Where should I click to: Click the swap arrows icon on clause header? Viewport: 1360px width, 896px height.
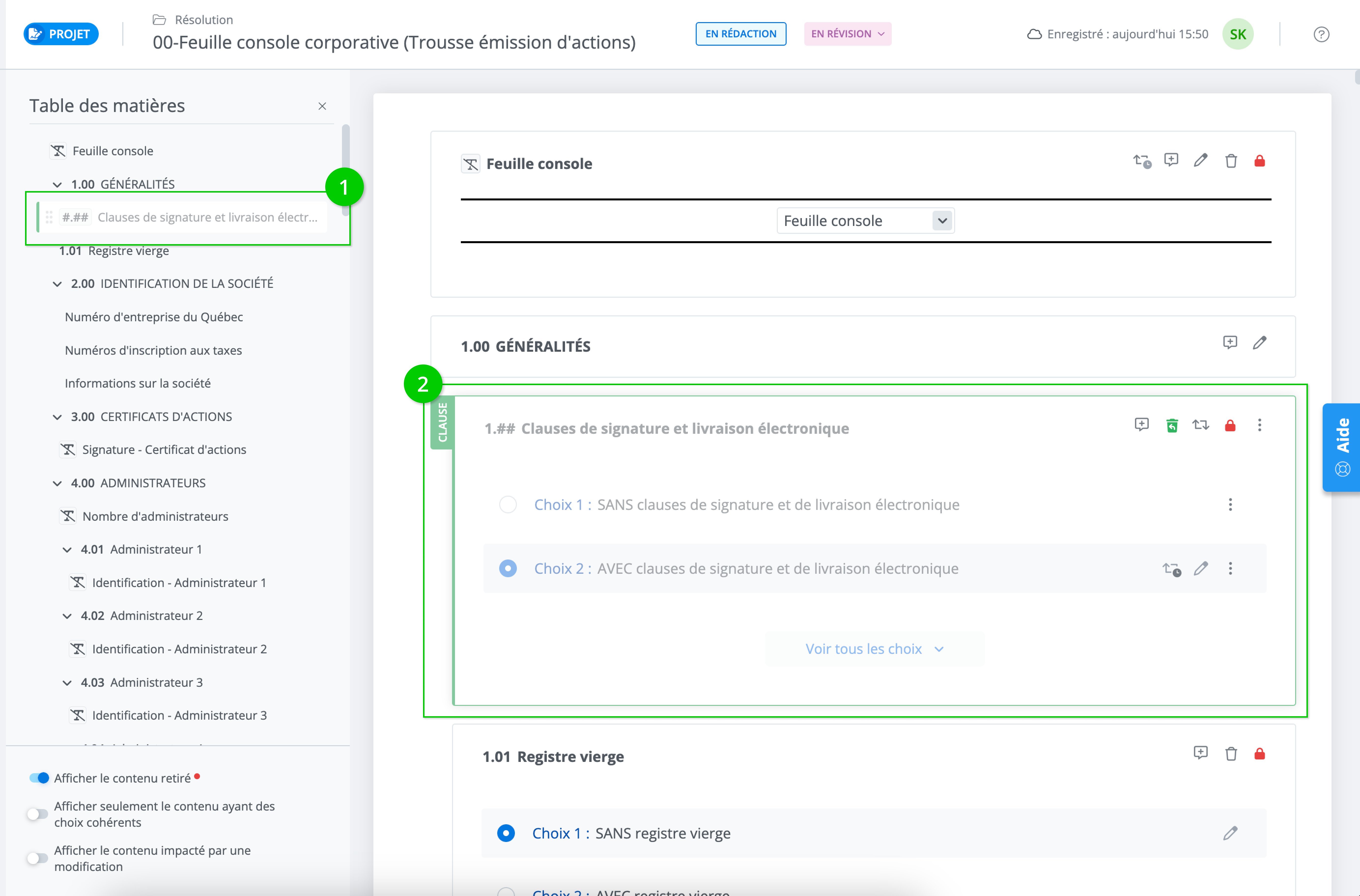1201,425
